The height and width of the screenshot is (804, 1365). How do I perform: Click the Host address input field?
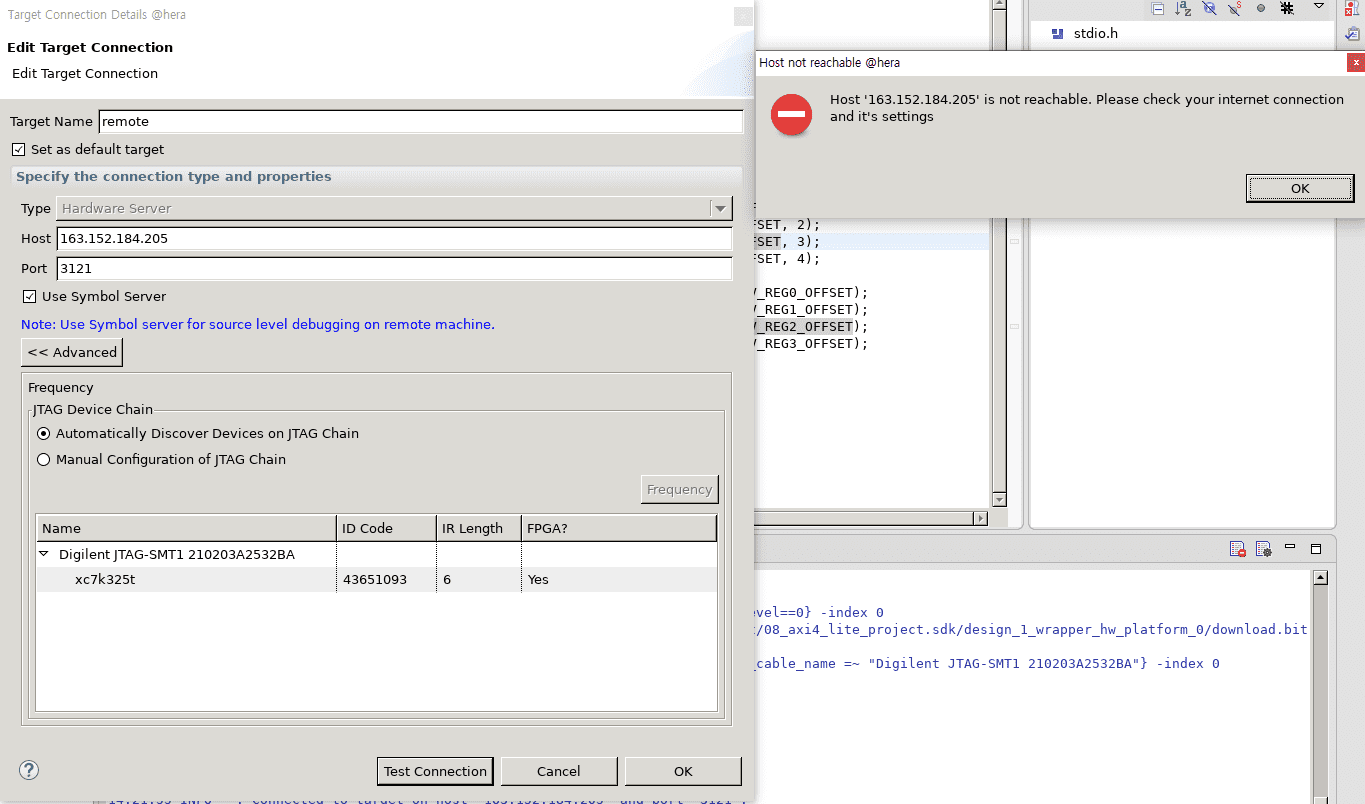(394, 239)
